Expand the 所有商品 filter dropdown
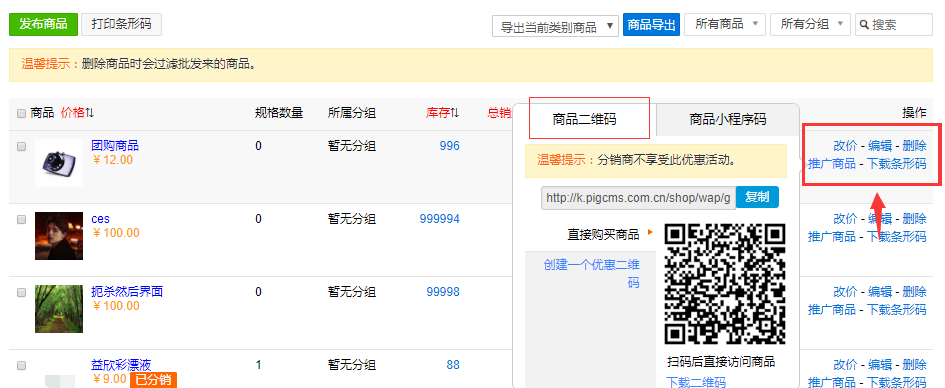Screen dimensions: 945x388 724,25
